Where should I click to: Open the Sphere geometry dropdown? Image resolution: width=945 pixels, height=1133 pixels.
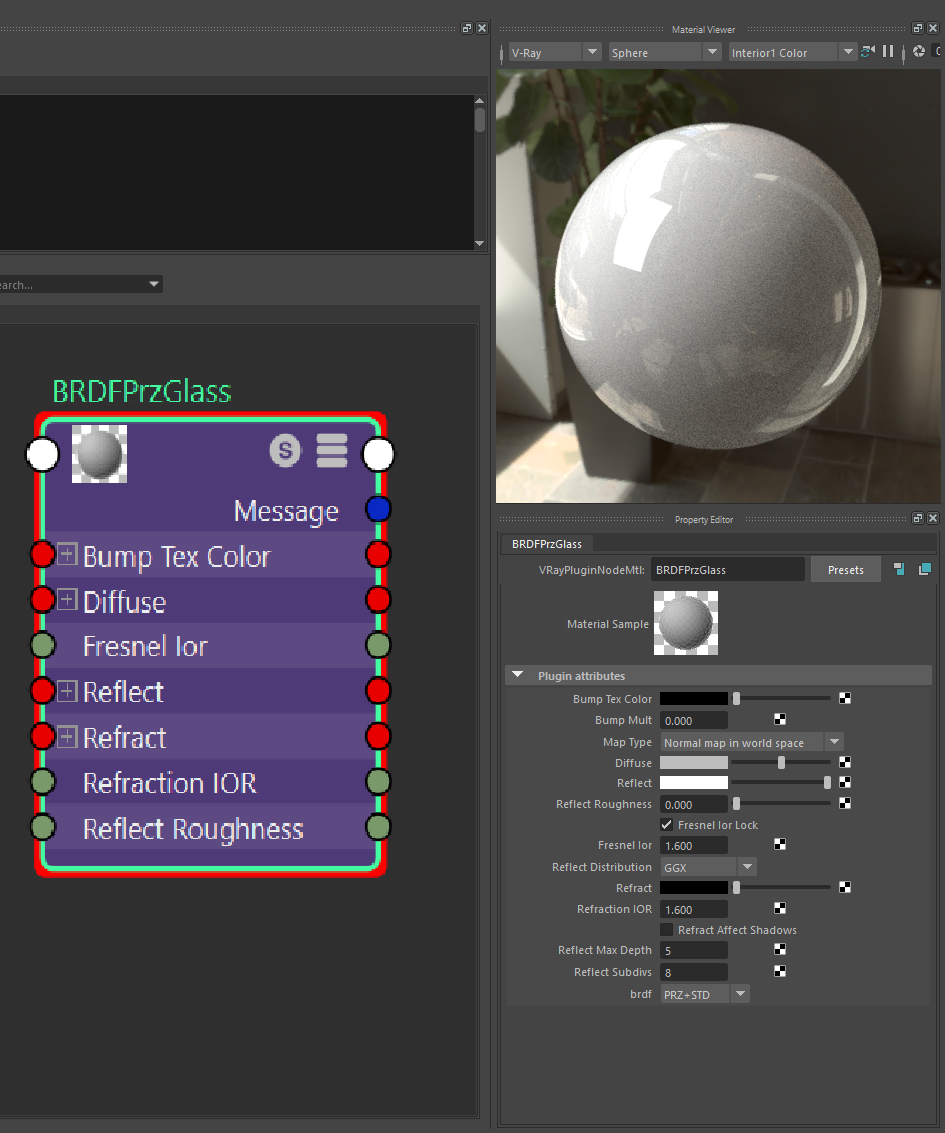[x=665, y=52]
